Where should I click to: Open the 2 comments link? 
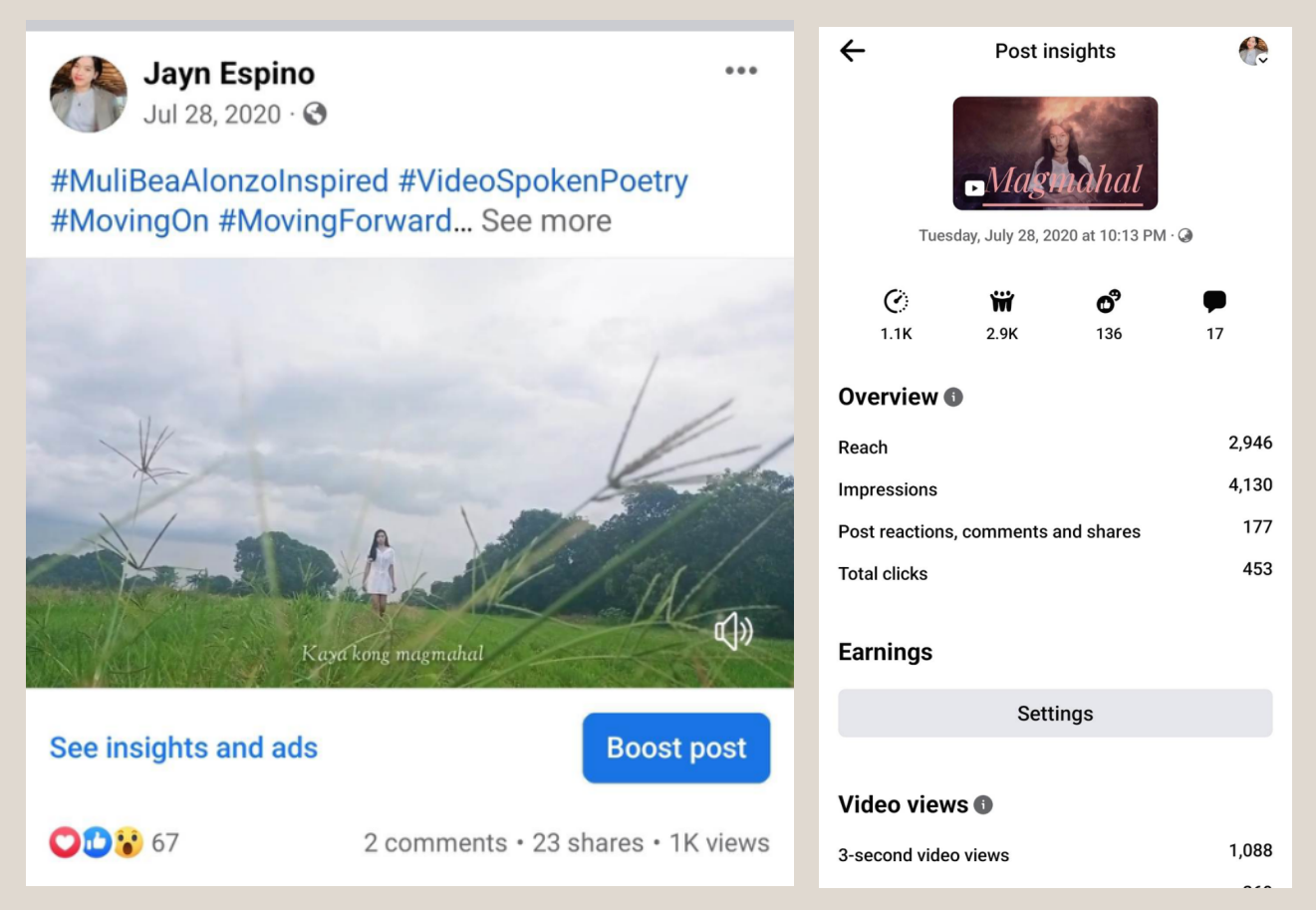[435, 843]
